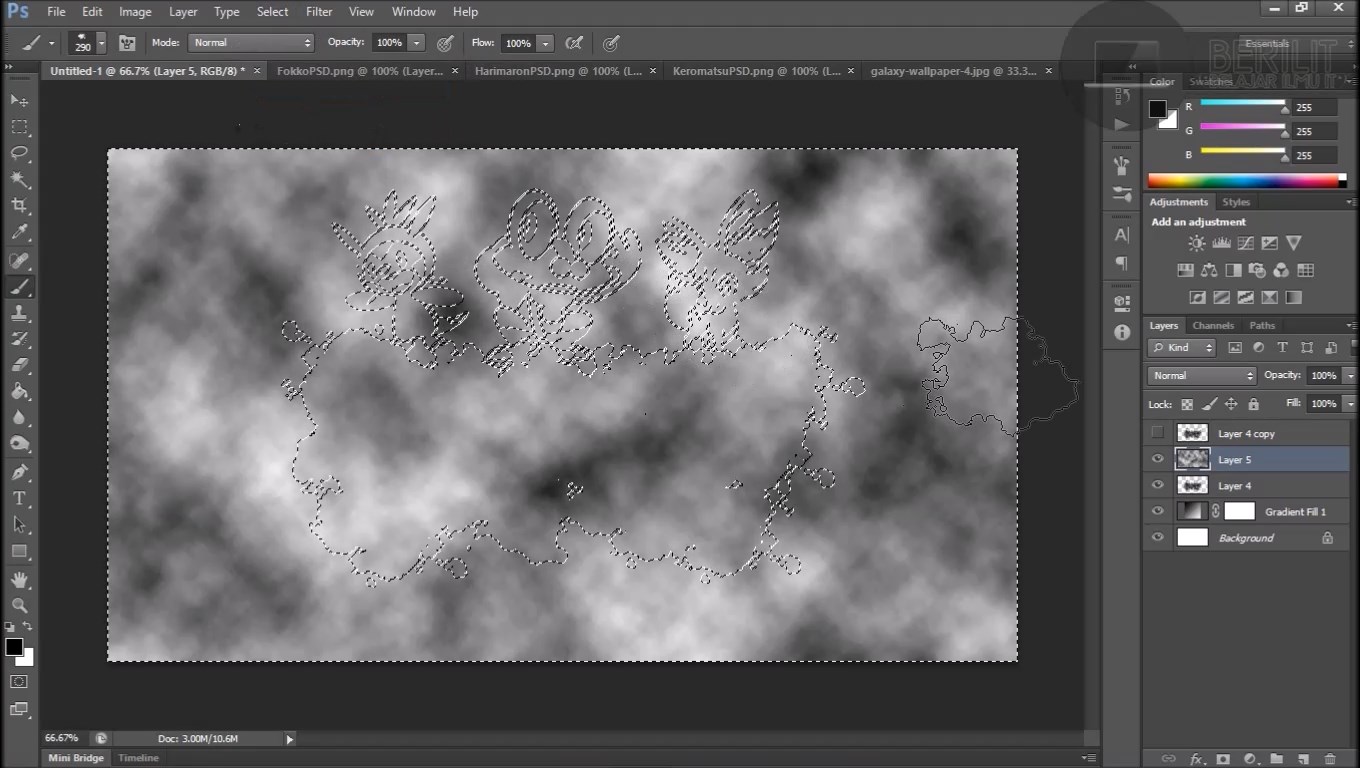Click the foreground color swatch in toolbar
This screenshot has height=768, width=1360.
tap(14, 647)
